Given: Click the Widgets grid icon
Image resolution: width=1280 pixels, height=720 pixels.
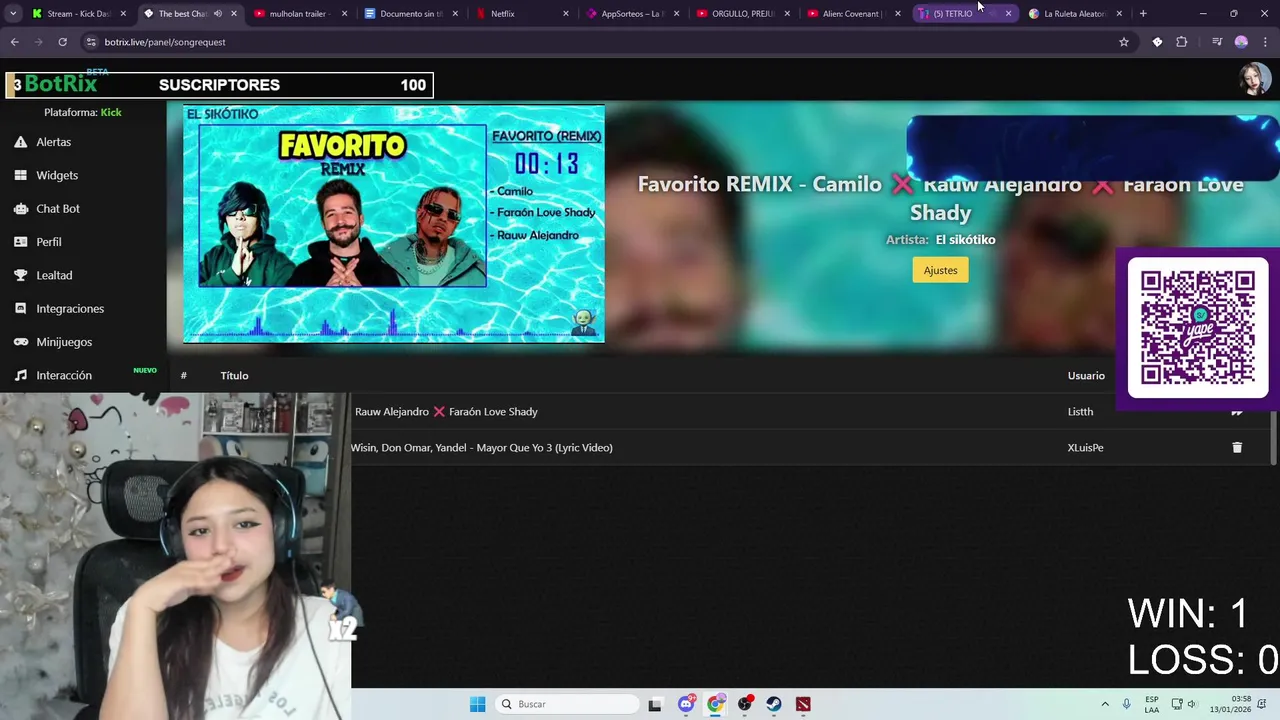Looking at the screenshot, I should [20, 175].
